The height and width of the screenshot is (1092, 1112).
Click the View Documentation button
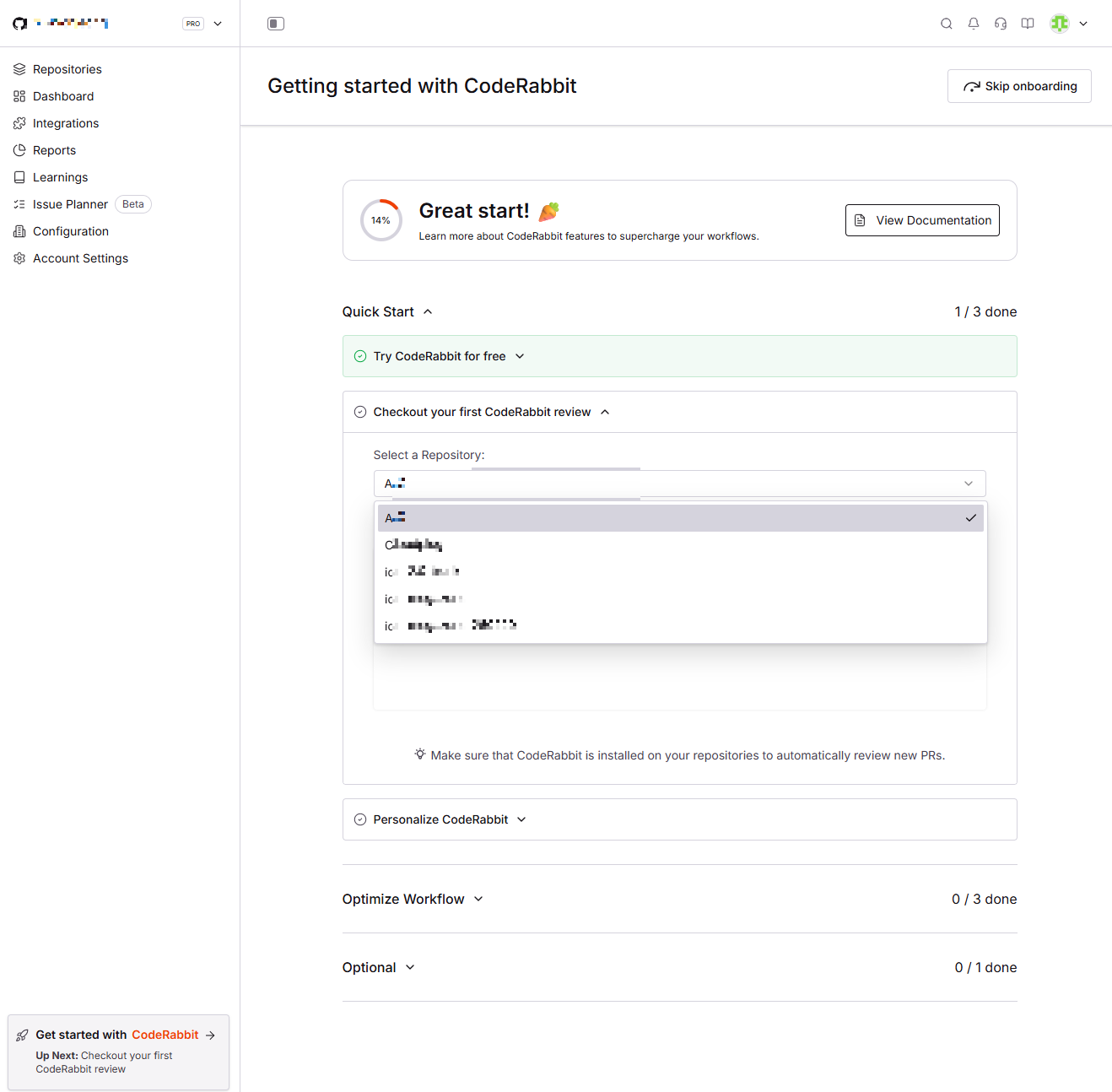(x=922, y=220)
